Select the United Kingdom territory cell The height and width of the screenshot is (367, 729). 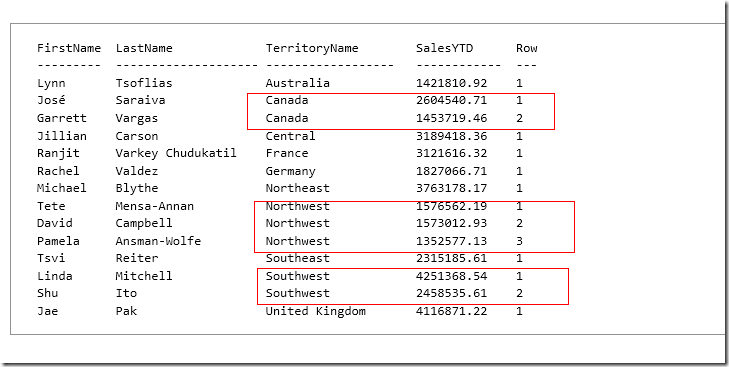pos(316,311)
